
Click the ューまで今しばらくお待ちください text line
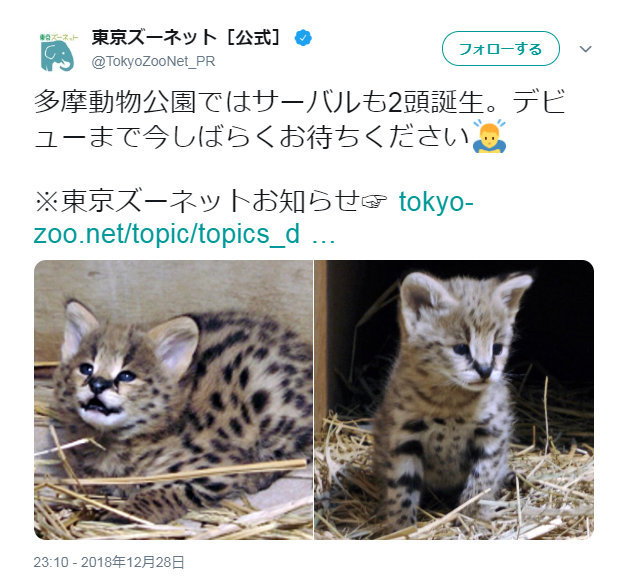[x=252, y=137]
